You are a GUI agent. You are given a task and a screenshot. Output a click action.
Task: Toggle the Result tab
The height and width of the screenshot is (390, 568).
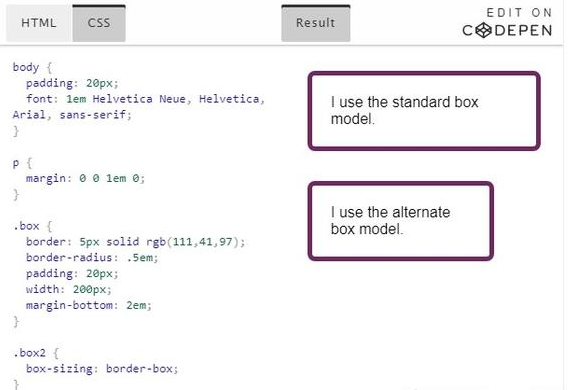click(316, 23)
